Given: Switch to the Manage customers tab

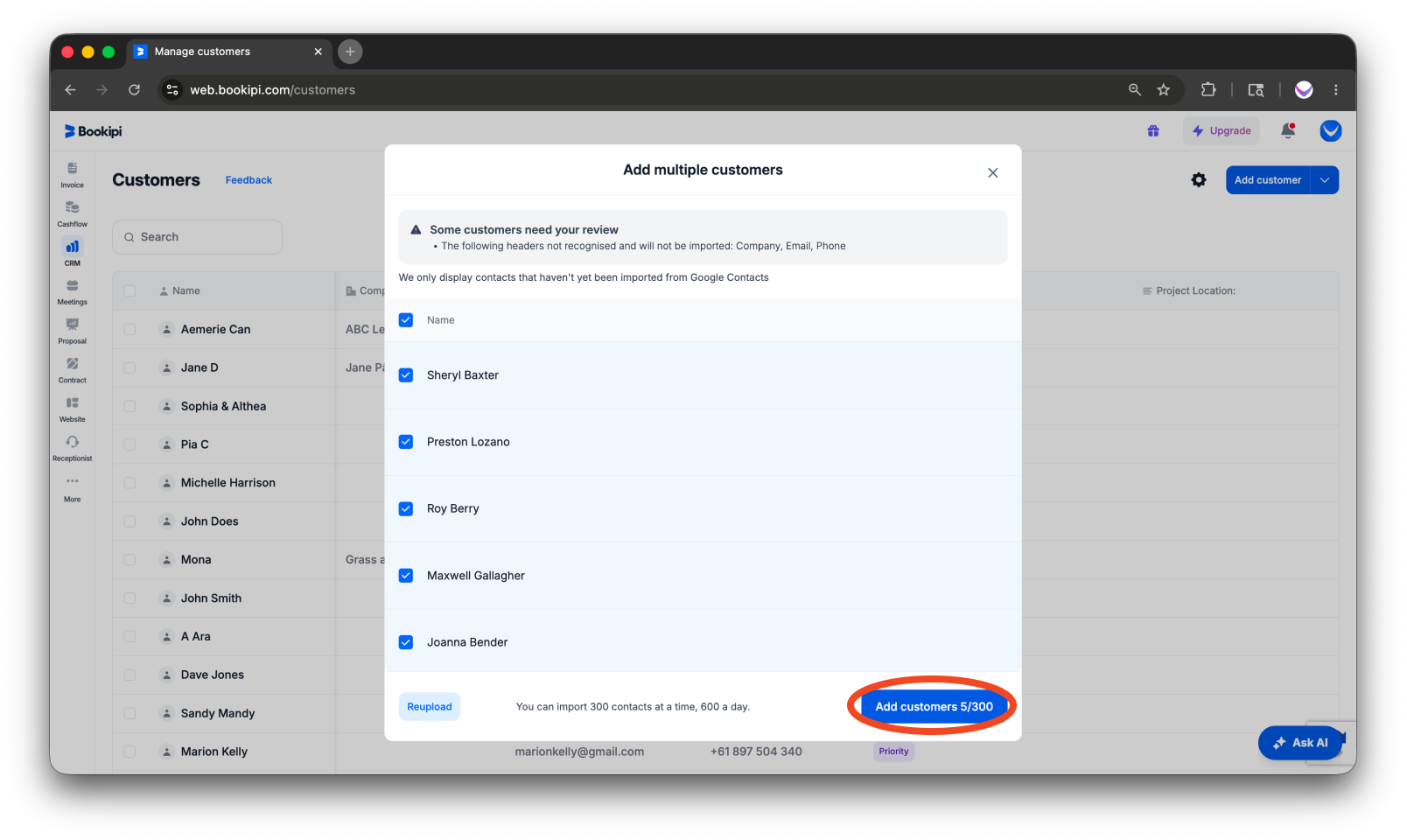Looking at the screenshot, I should coord(229,52).
